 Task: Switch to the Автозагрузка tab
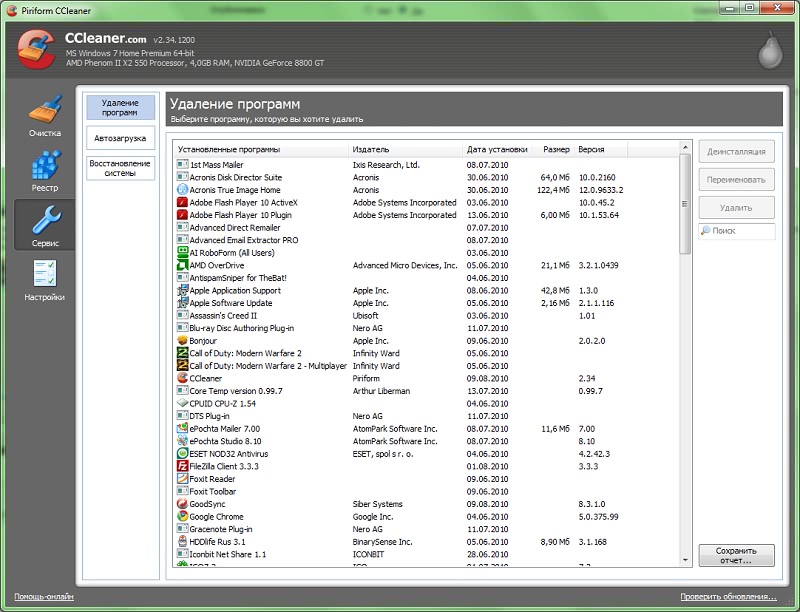(120, 138)
